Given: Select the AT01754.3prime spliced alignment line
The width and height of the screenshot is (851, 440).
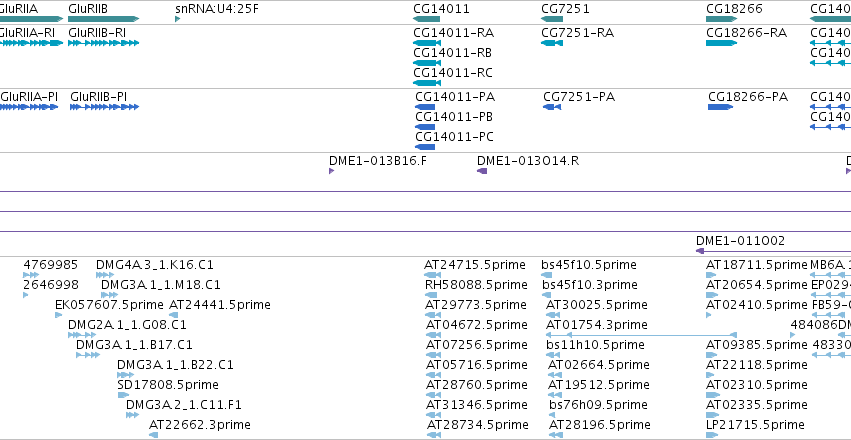Looking at the screenshot, I should (x=641, y=335).
